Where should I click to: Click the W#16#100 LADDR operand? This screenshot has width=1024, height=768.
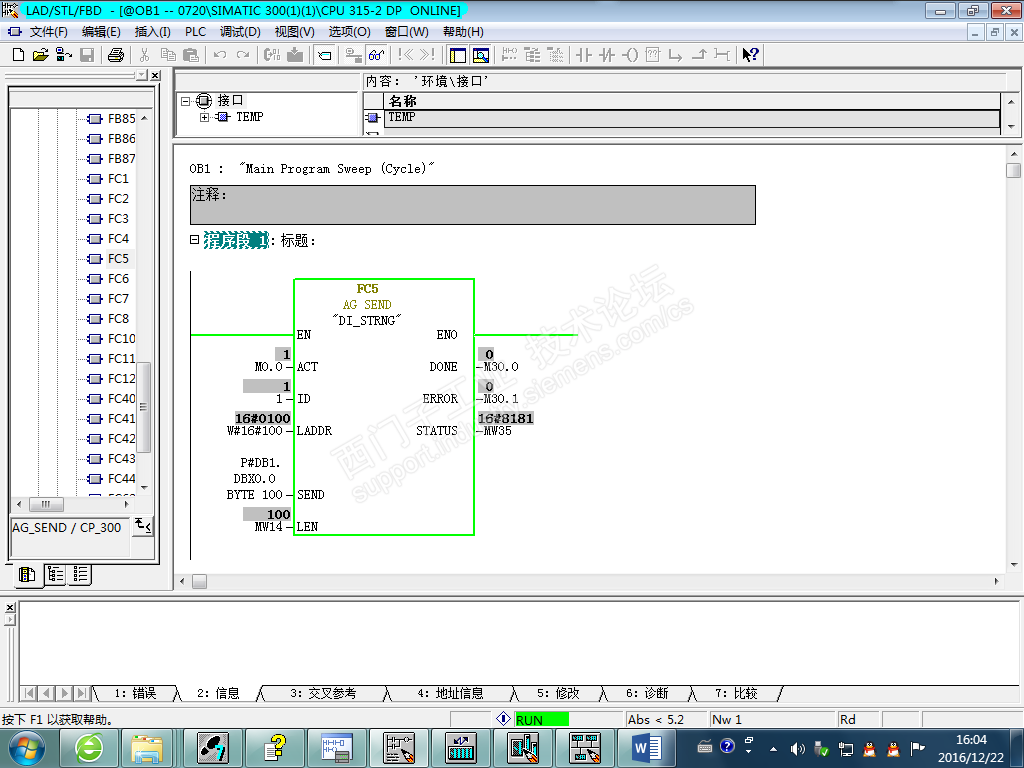point(255,431)
